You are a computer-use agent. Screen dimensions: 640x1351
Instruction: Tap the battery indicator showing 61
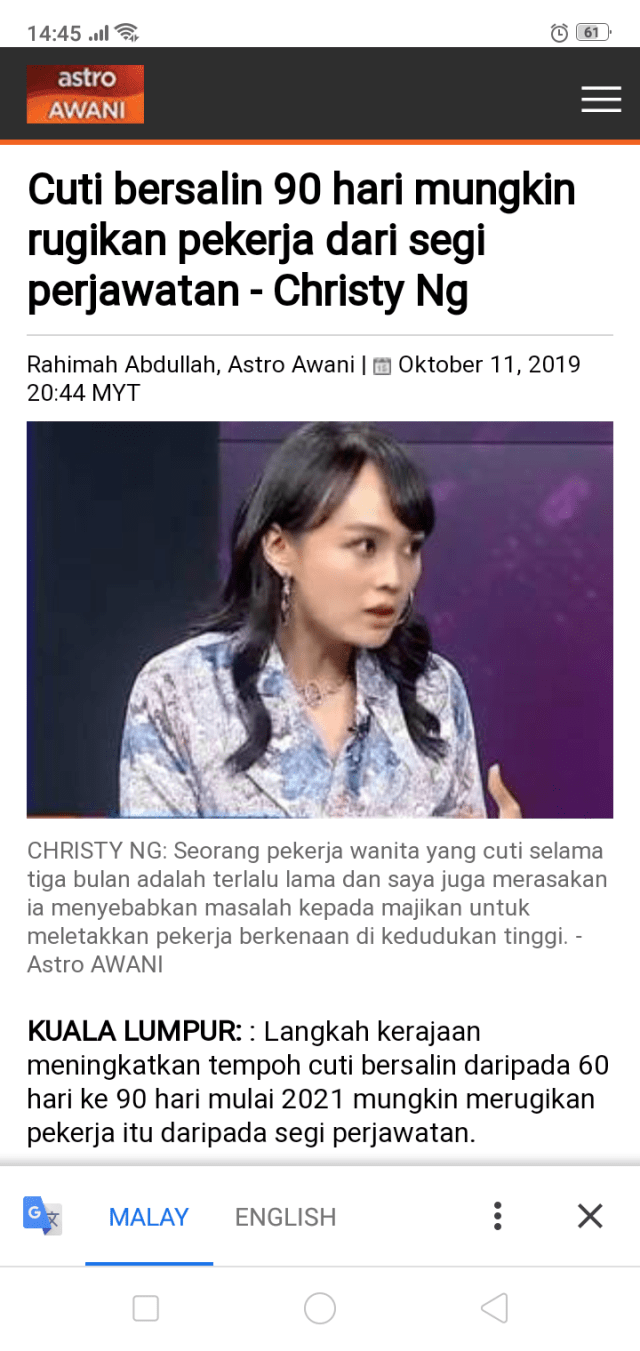pos(592,33)
